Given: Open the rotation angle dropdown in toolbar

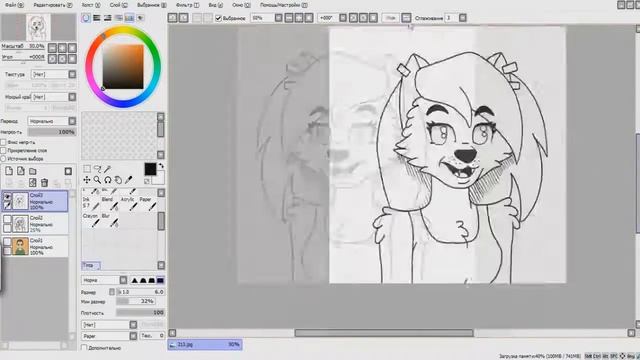Looking at the screenshot, I should click(343, 18).
